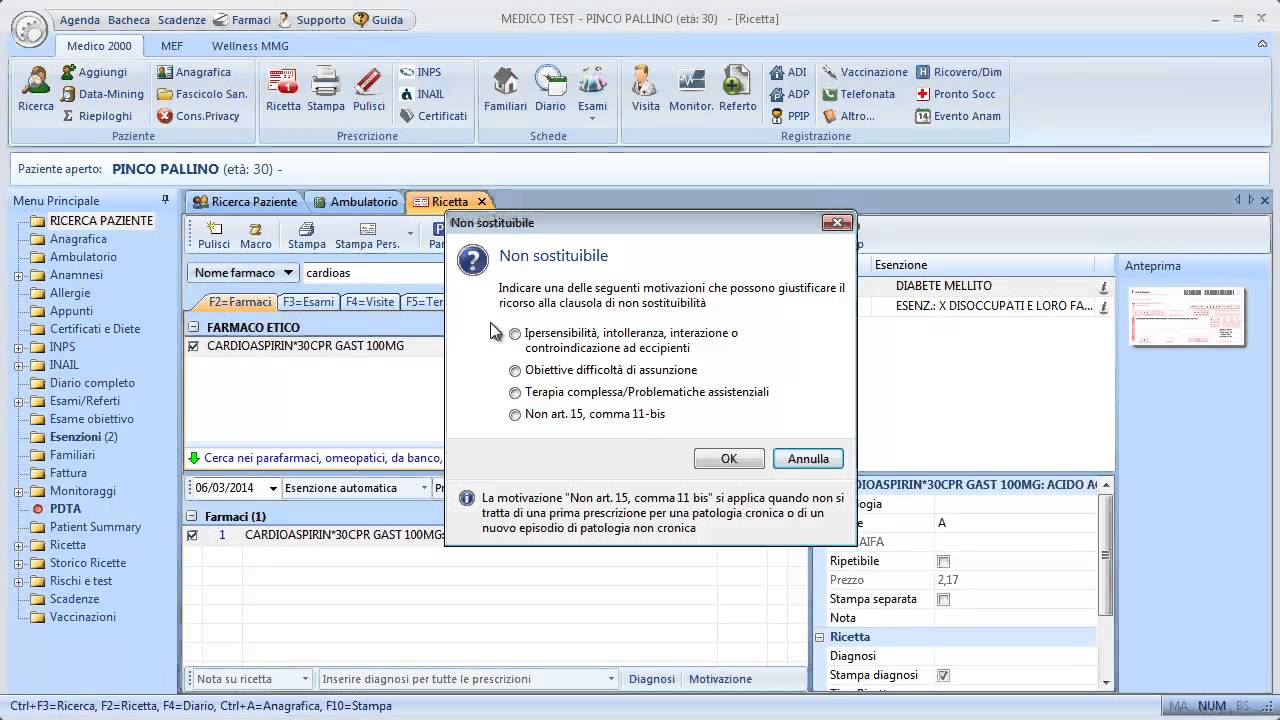Open Anagrafica in the ribbon
This screenshot has width=1280, height=720.
coord(194,72)
